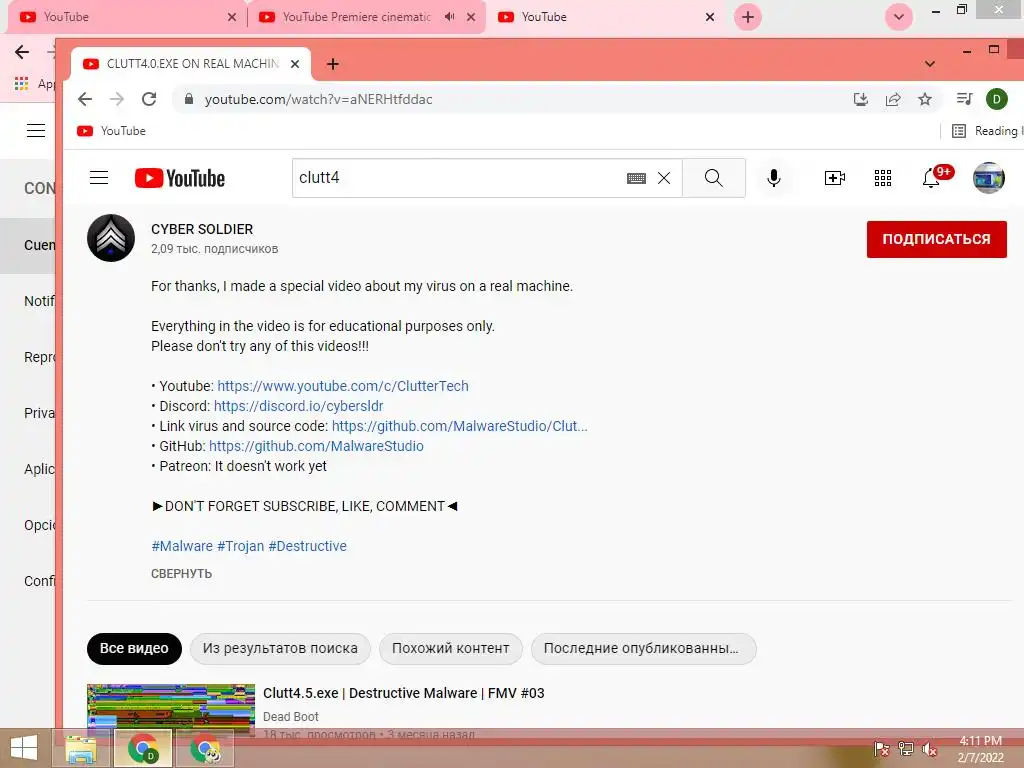Click the #Trojan hashtag
The width and height of the screenshot is (1024, 768).
click(x=240, y=546)
